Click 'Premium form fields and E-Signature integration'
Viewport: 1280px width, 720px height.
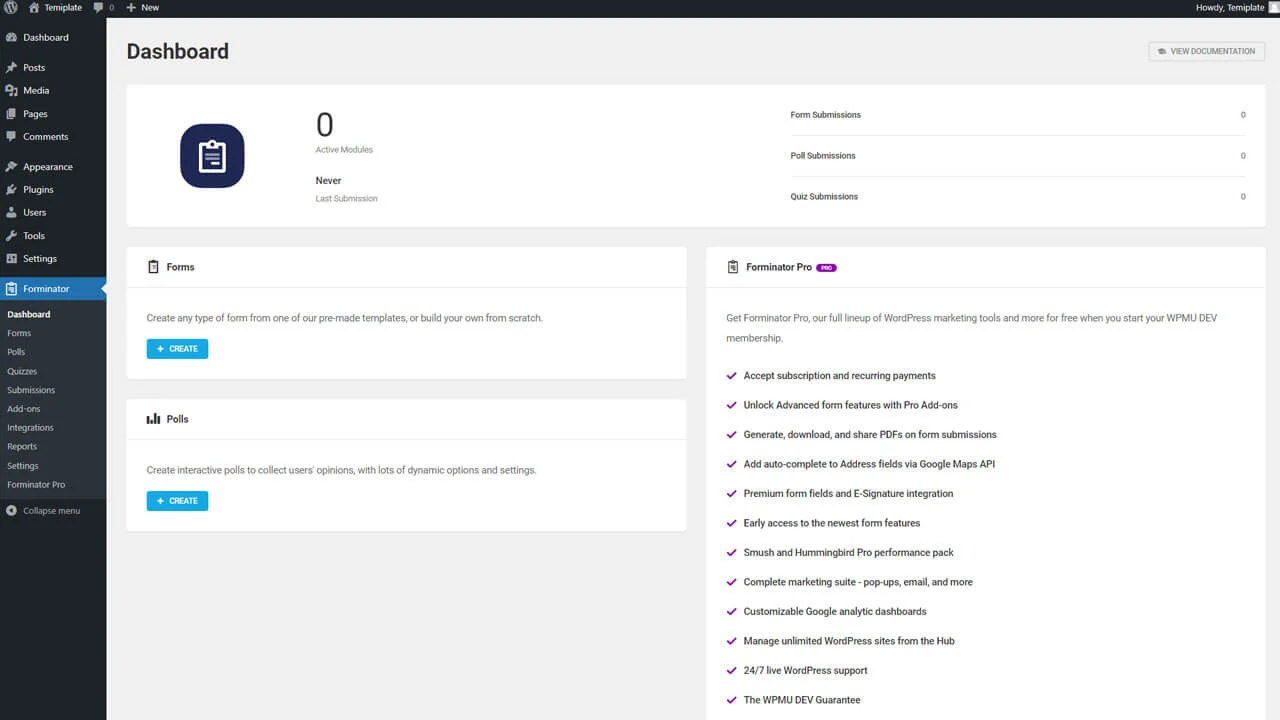[x=848, y=494]
